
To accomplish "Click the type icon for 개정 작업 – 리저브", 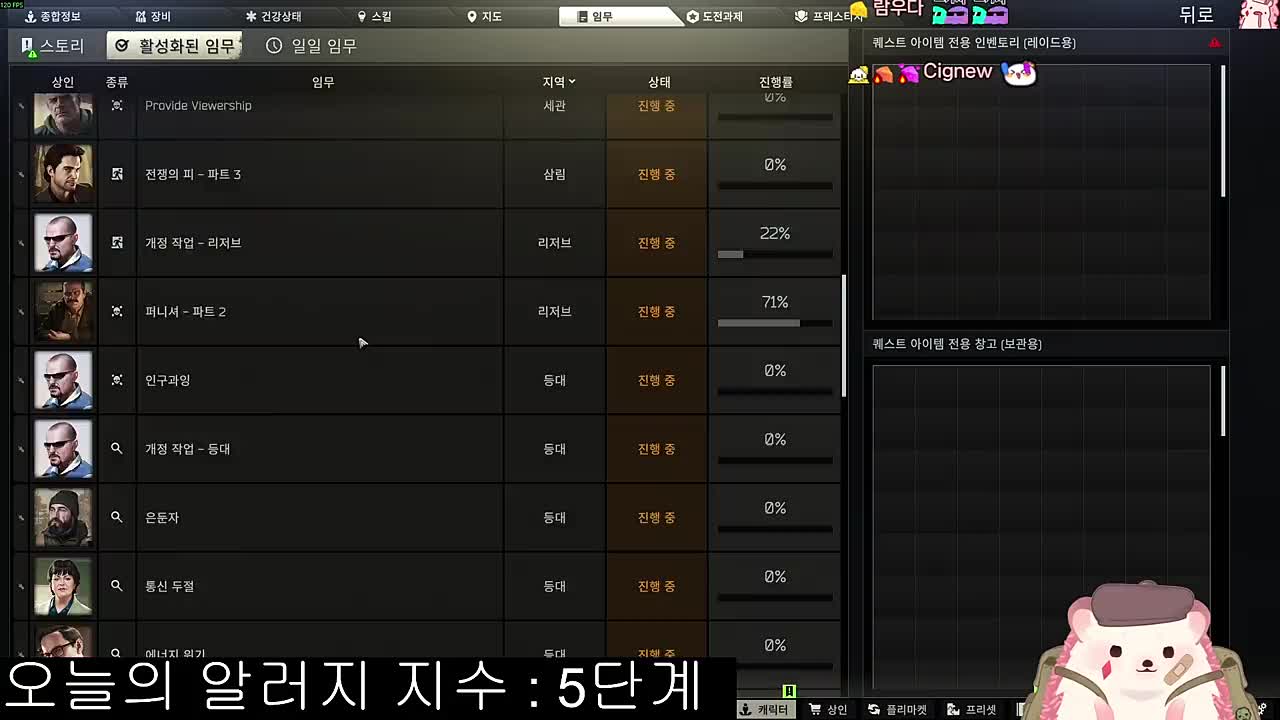I will [117, 243].
